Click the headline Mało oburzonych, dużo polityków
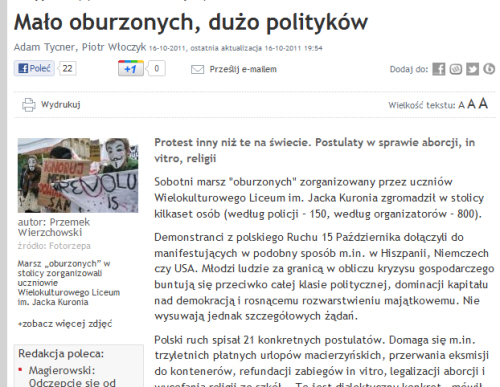This screenshot has height=387, width=500. point(191,23)
